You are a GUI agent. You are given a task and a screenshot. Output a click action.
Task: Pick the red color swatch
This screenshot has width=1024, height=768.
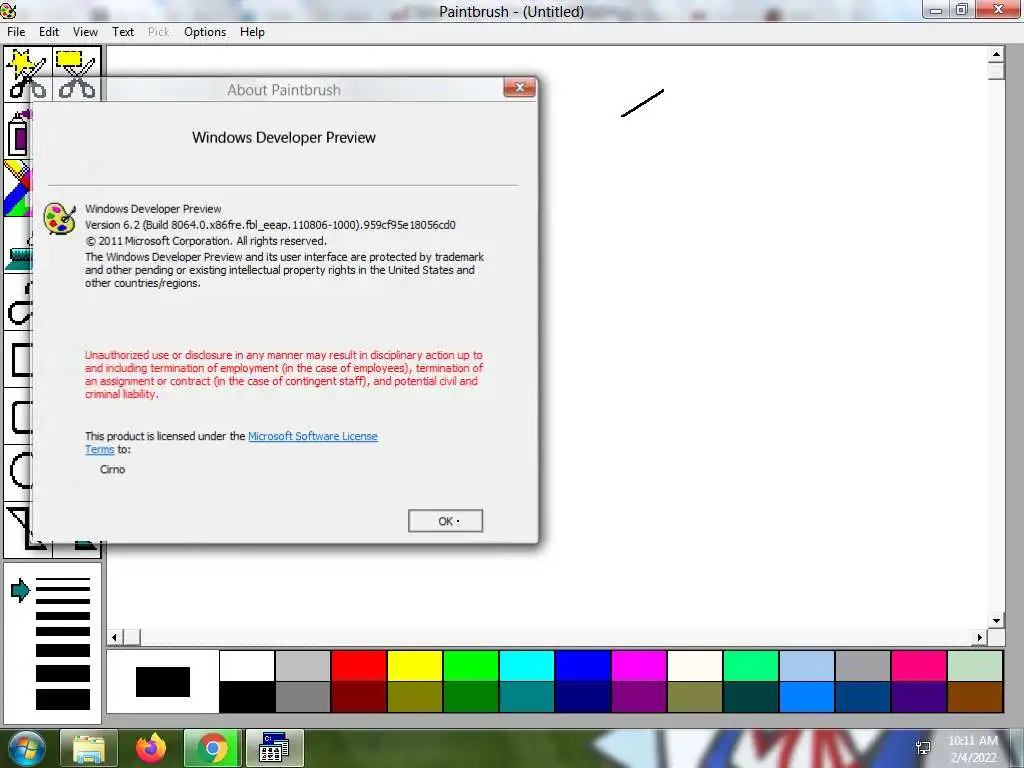click(x=359, y=665)
